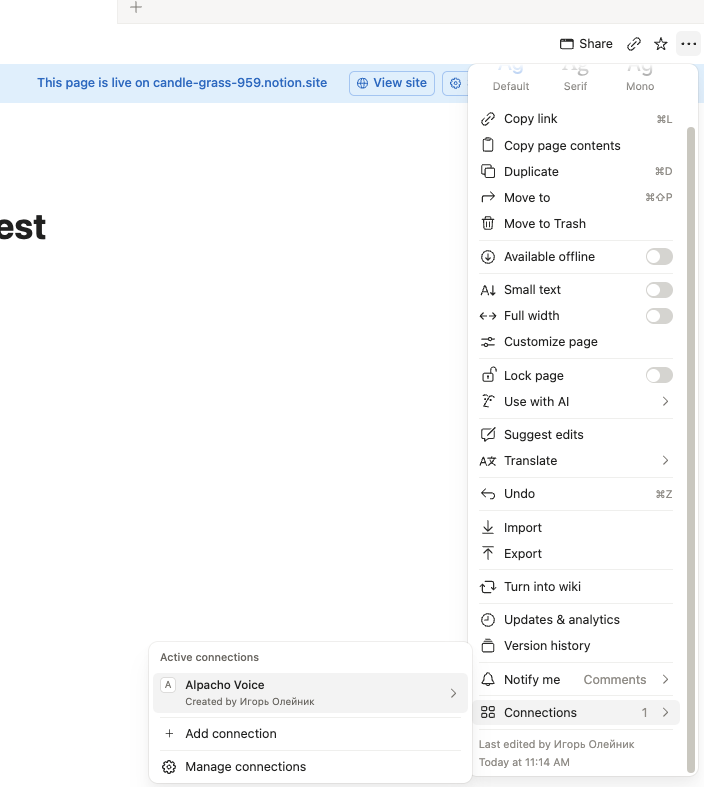Screen dimensions: 704x787
Task: Click the Version history icon
Action: coord(488,645)
